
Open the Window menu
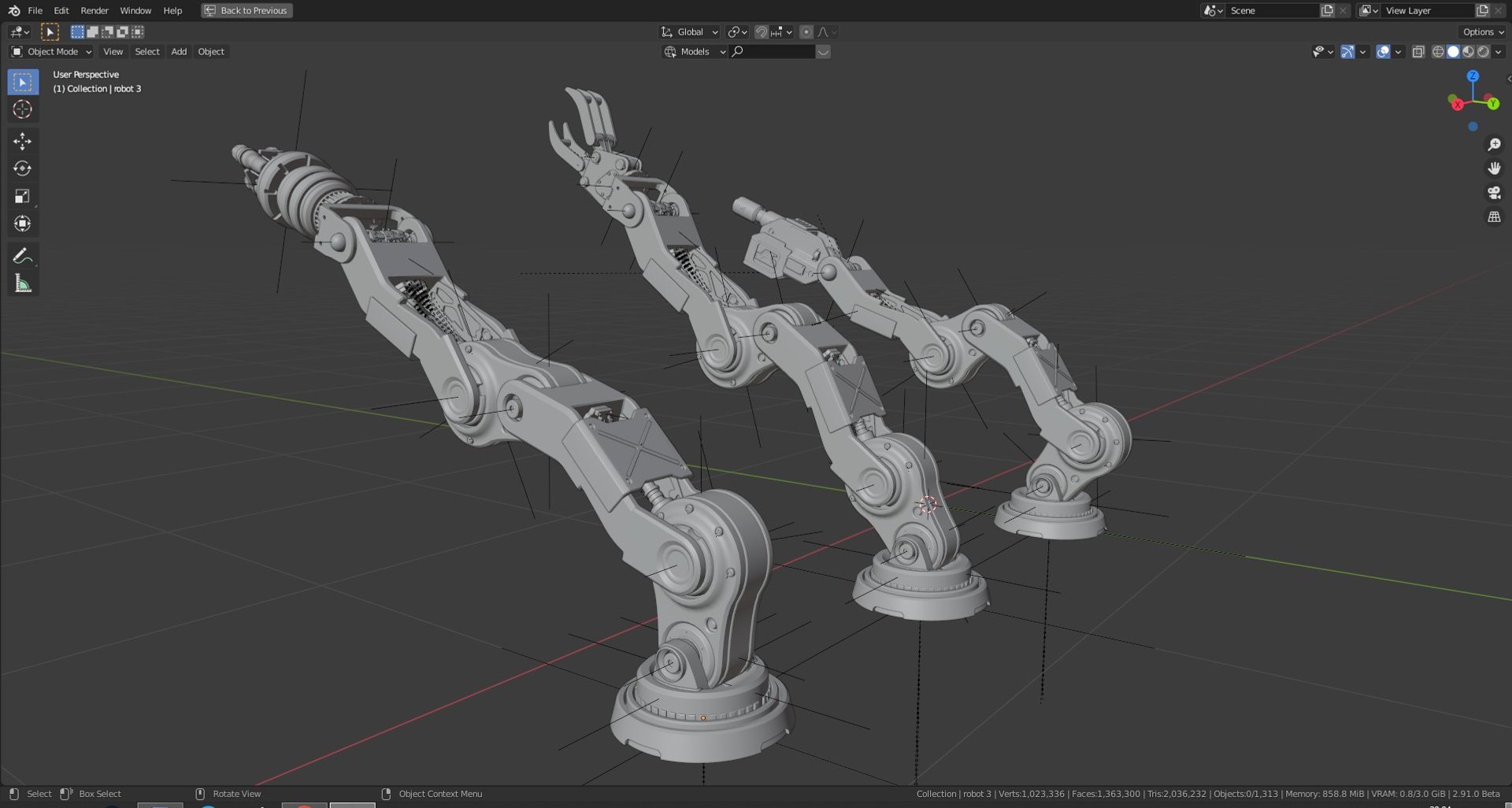point(135,10)
